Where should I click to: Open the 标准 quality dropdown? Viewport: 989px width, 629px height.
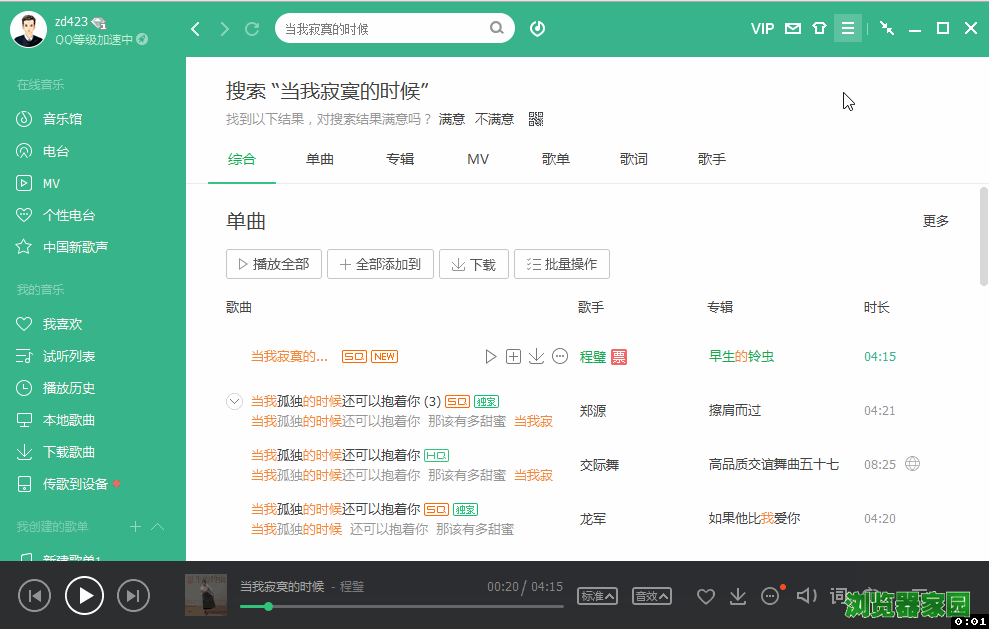tap(597, 596)
